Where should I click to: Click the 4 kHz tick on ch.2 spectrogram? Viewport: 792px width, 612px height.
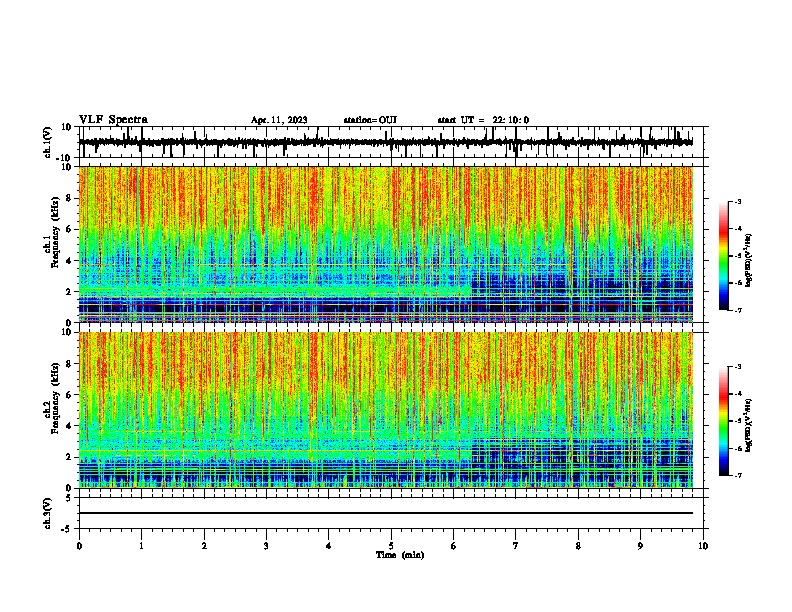click(69, 426)
